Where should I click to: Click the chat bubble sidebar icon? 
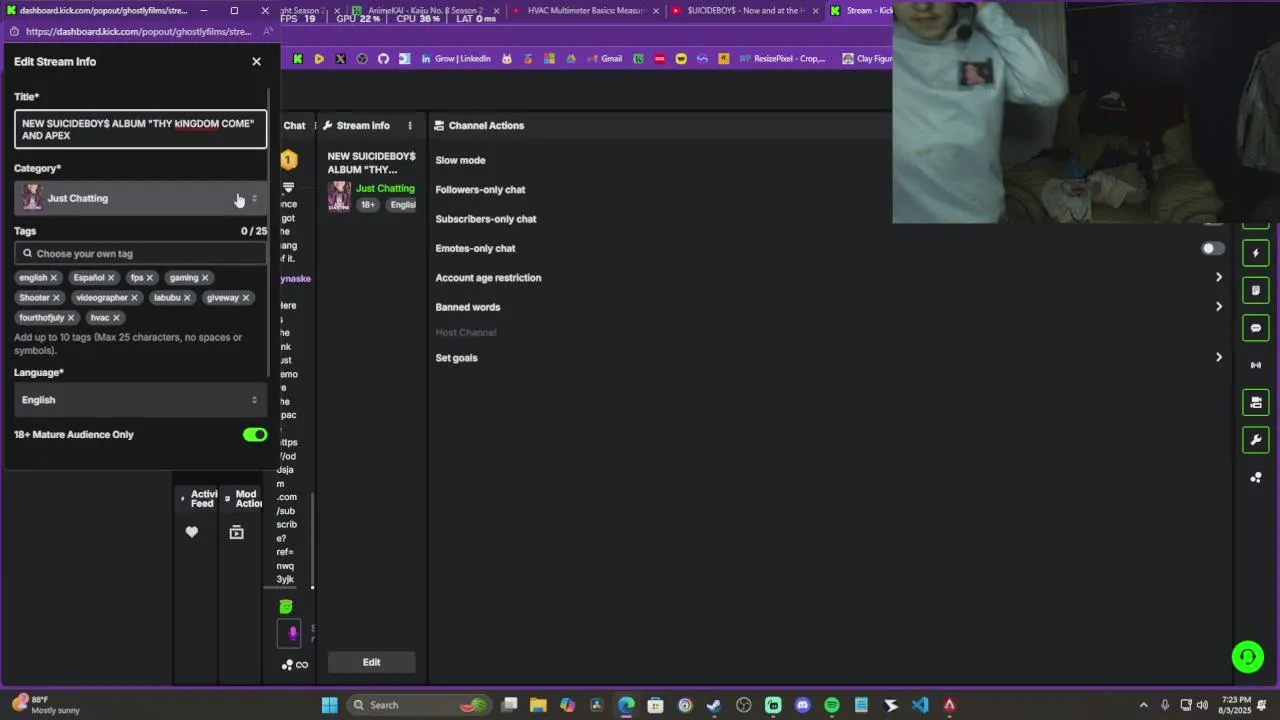[1256, 328]
